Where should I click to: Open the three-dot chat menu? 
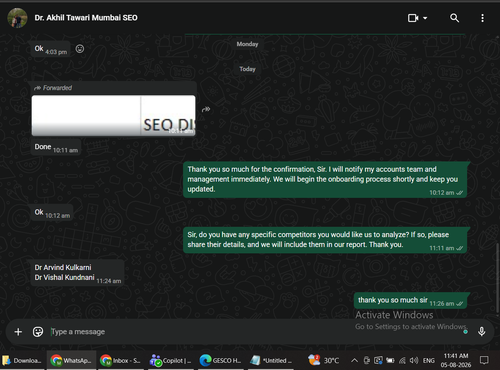click(x=482, y=18)
